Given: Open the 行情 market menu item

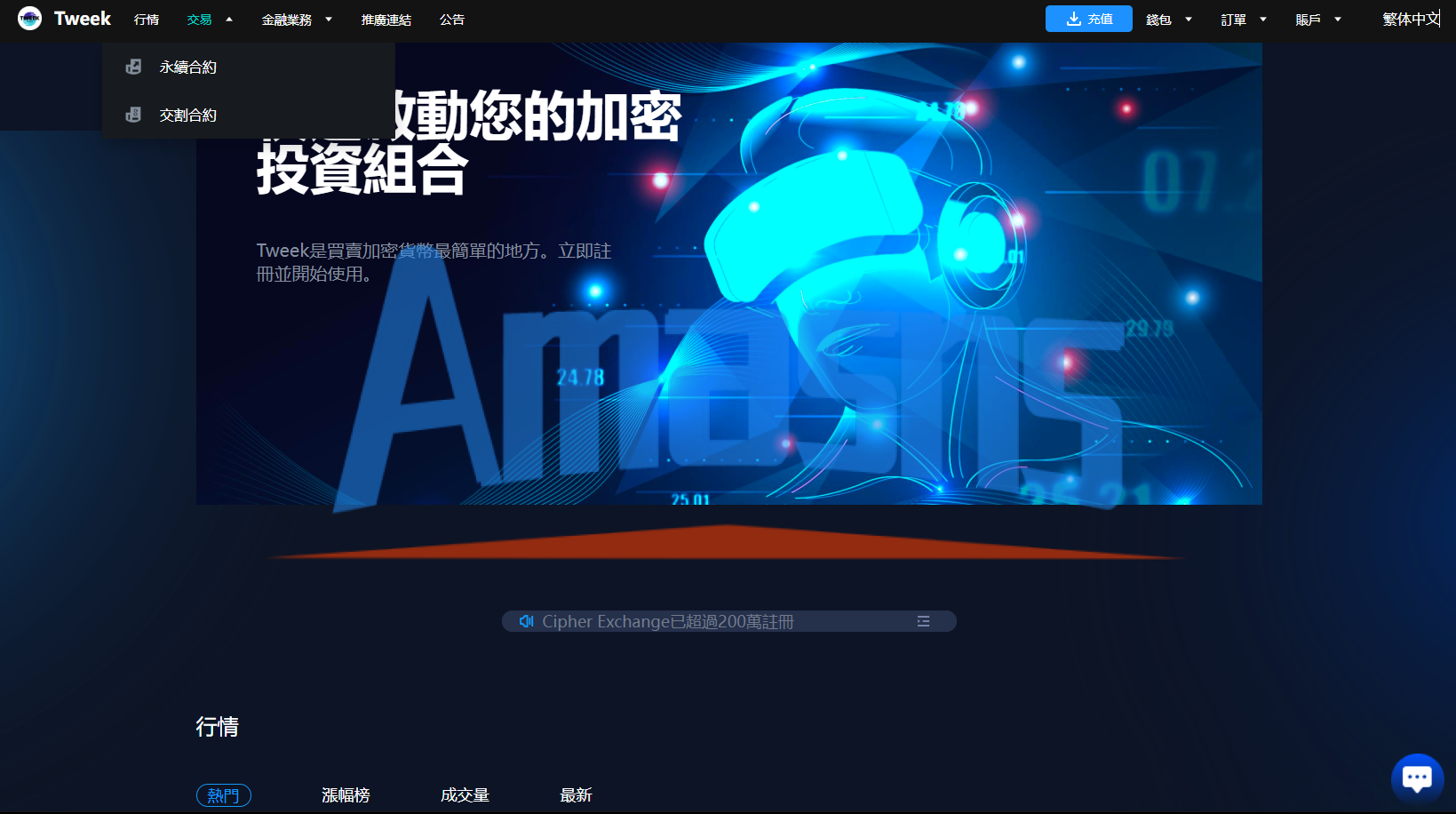Looking at the screenshot, I should (147, 20).
